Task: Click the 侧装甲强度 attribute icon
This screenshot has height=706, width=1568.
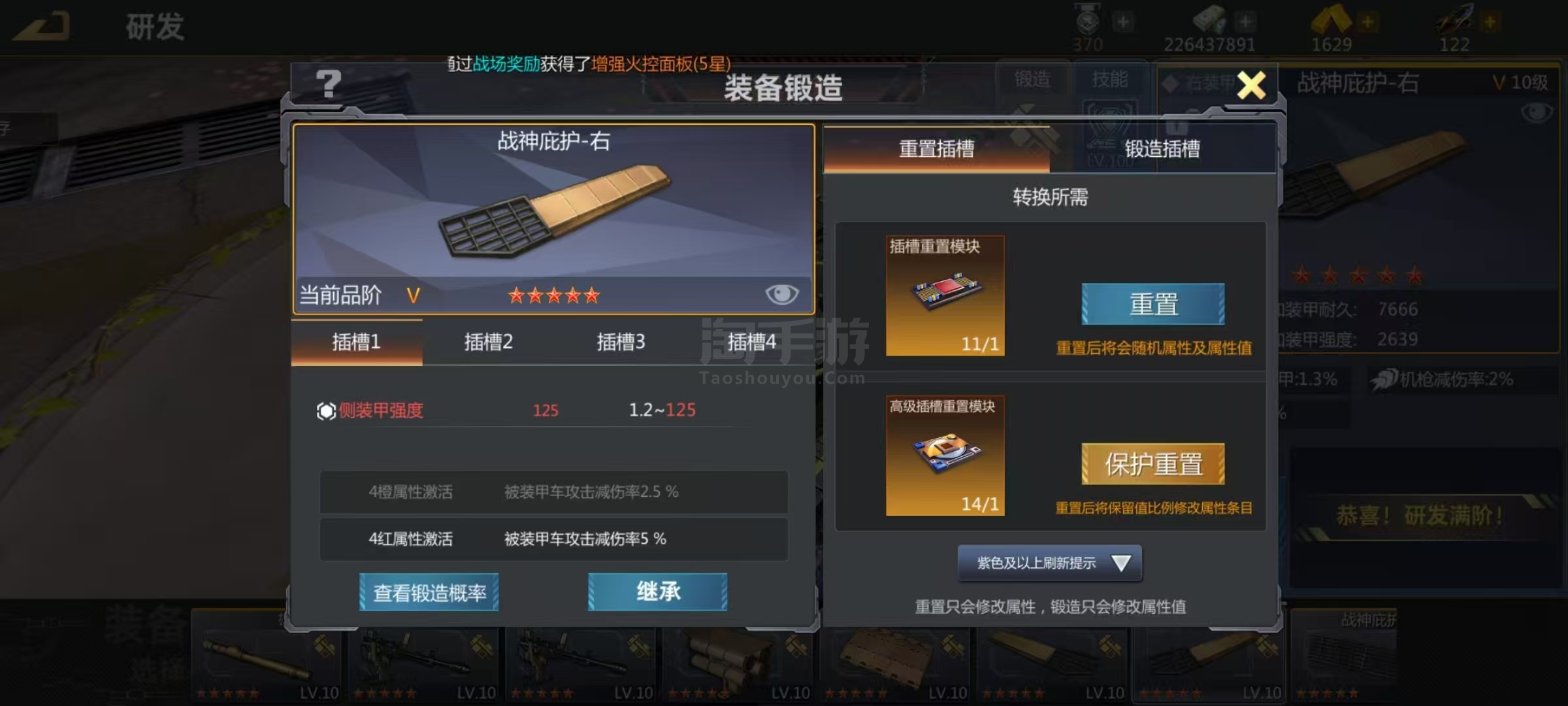Action: 326,411
